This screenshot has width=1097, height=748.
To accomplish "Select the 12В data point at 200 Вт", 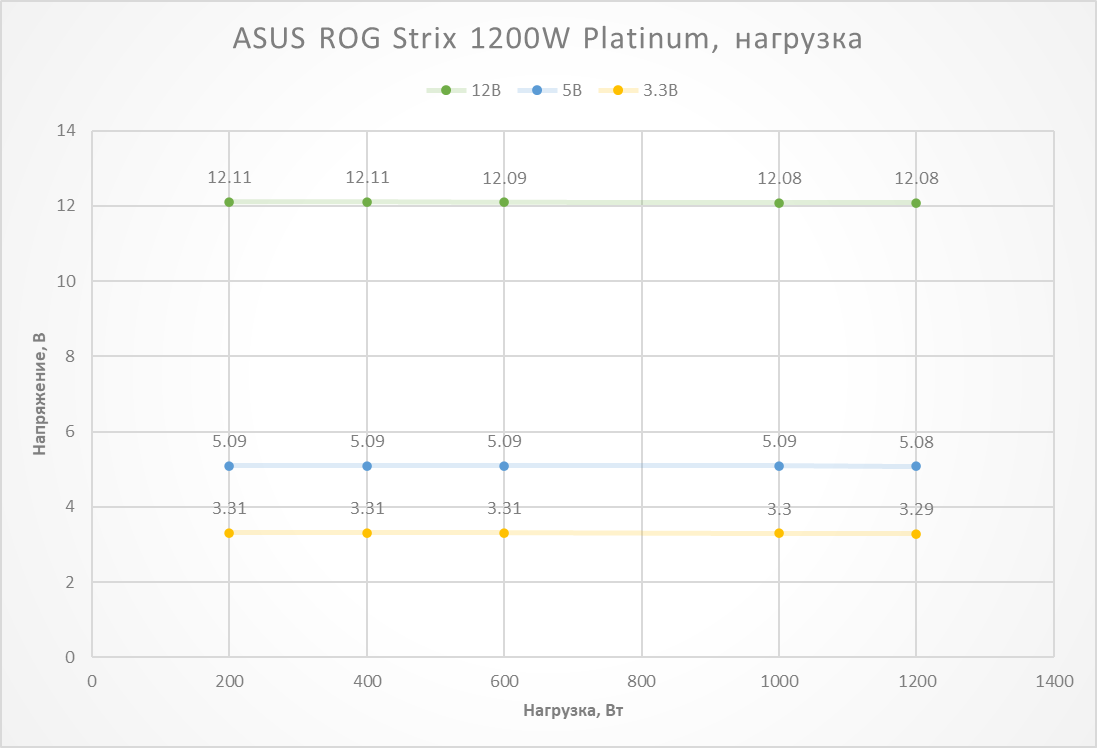I will tap(229, 202).
